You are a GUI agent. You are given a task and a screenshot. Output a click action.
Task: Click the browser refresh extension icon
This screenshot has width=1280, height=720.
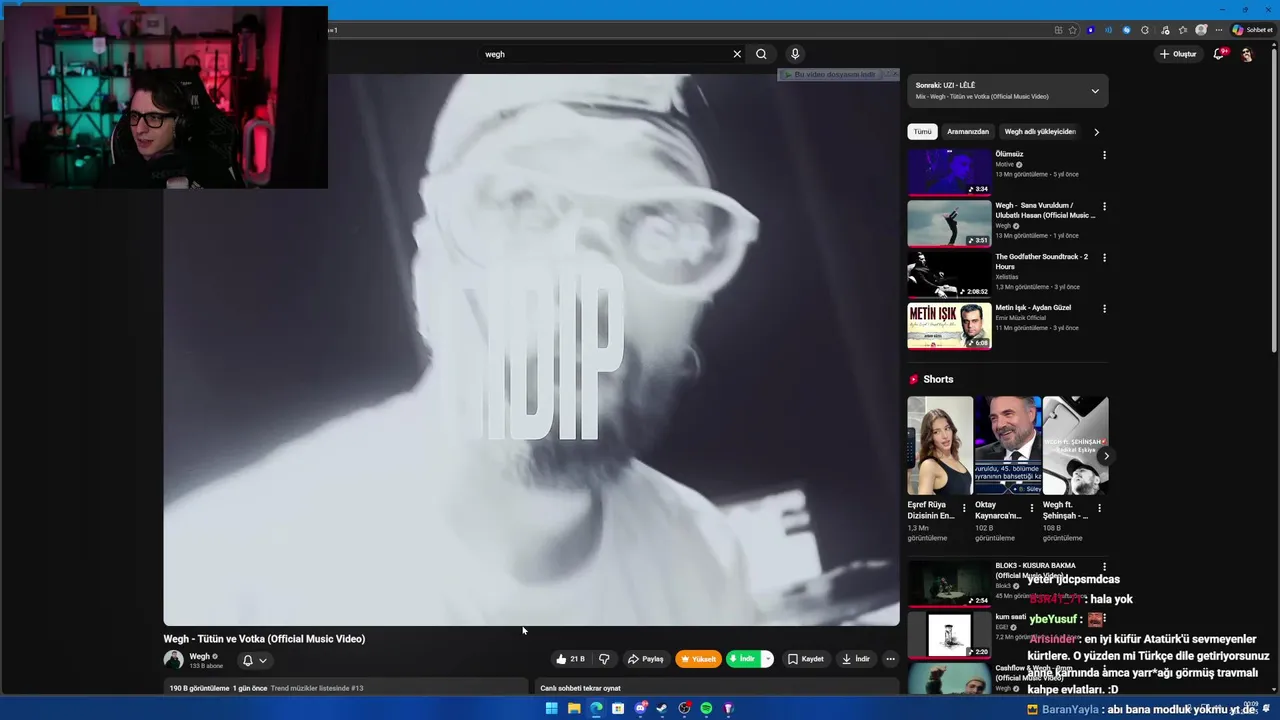[1145, 30]
